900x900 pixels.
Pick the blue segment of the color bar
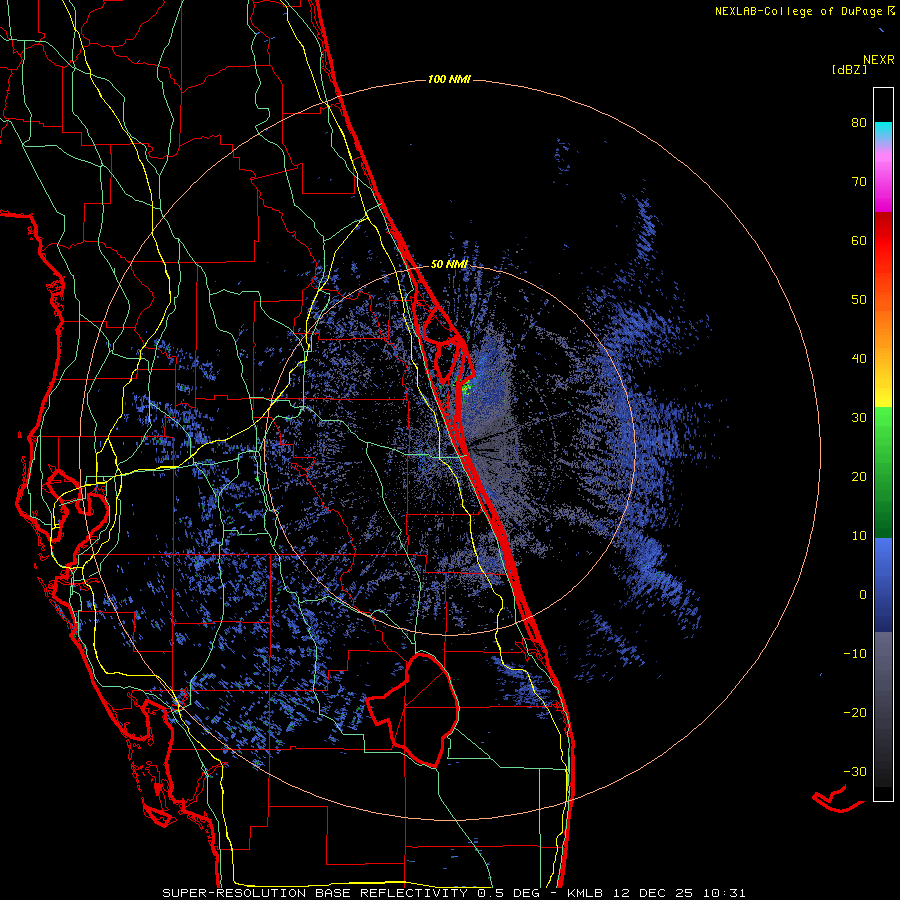coord(883,584)
